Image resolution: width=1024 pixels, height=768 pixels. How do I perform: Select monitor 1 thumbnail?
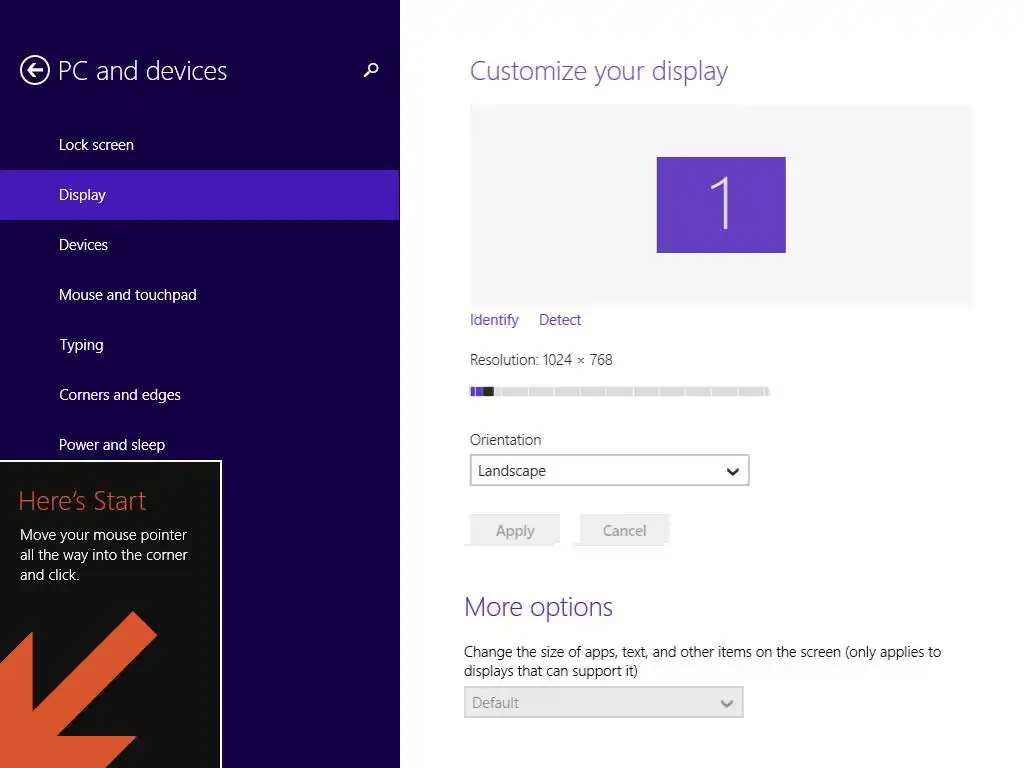[721, 205]
